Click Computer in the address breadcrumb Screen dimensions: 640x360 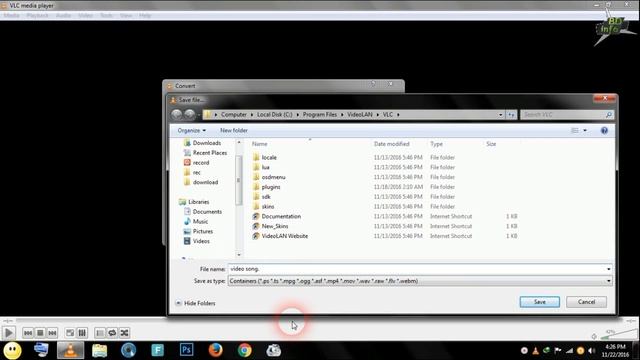click(233, 115)
